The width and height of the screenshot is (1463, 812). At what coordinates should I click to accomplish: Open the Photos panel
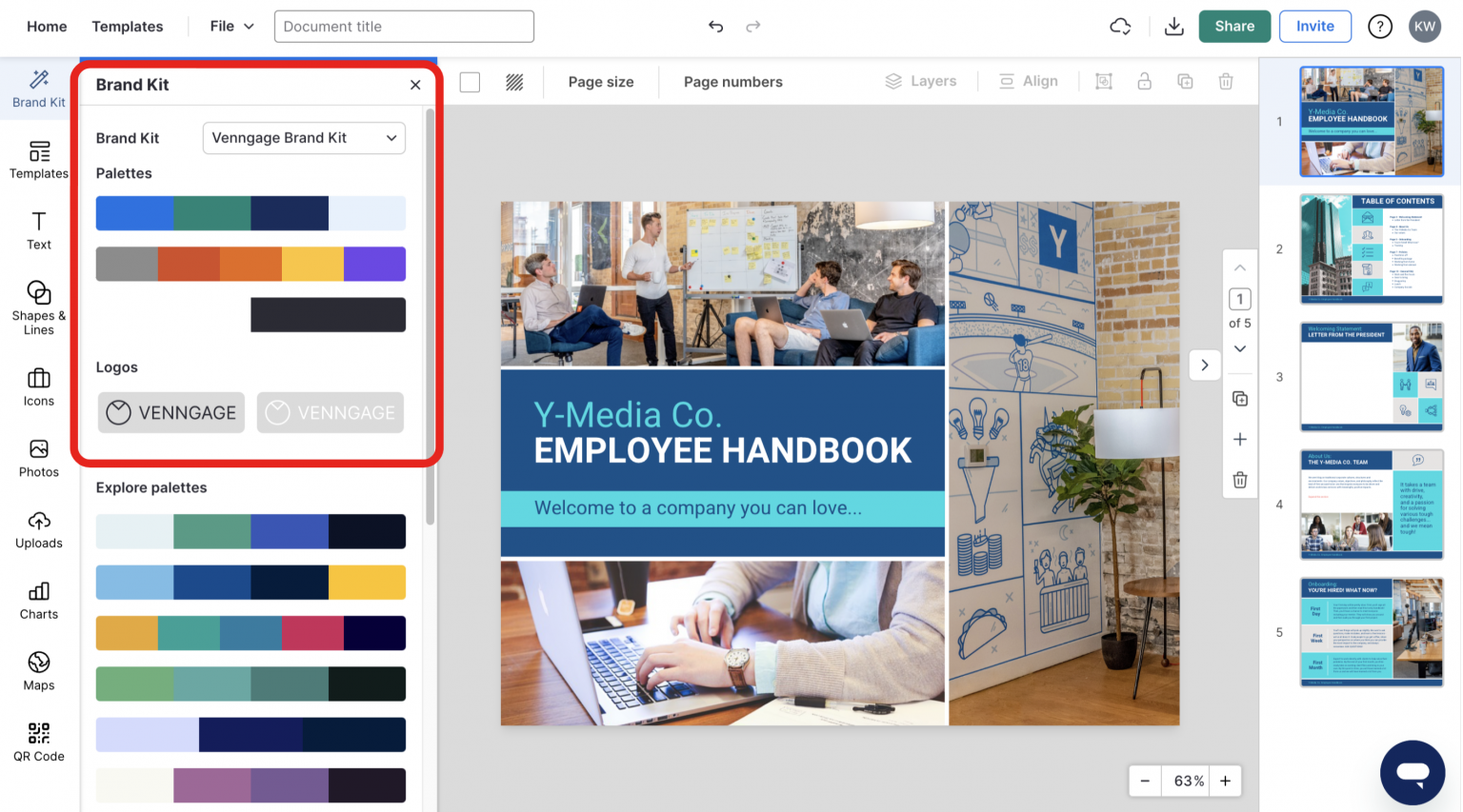pos(38,458)
